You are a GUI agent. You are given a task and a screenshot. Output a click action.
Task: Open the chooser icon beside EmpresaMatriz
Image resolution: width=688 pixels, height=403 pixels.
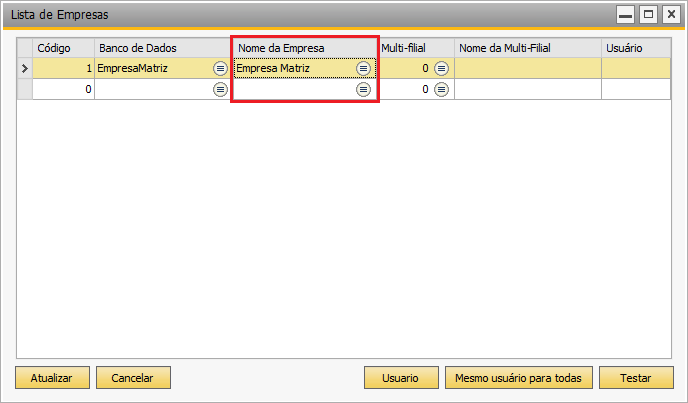[220, 68]
